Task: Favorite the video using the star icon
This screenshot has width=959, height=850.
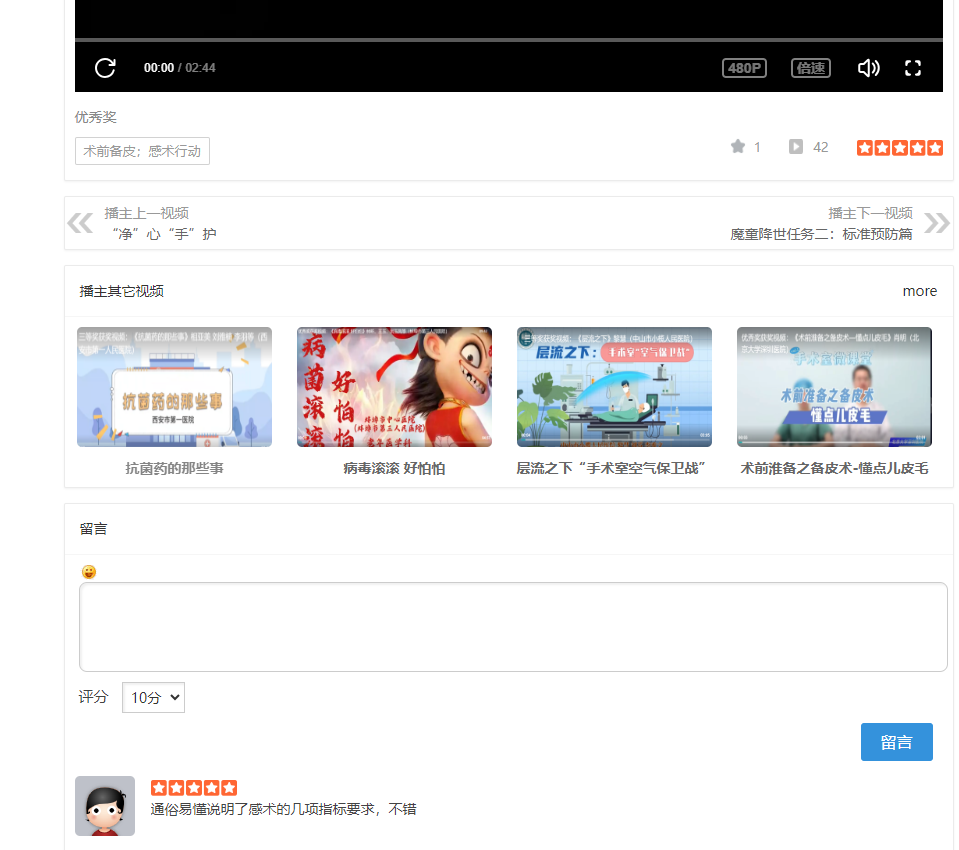Action: 736,146
